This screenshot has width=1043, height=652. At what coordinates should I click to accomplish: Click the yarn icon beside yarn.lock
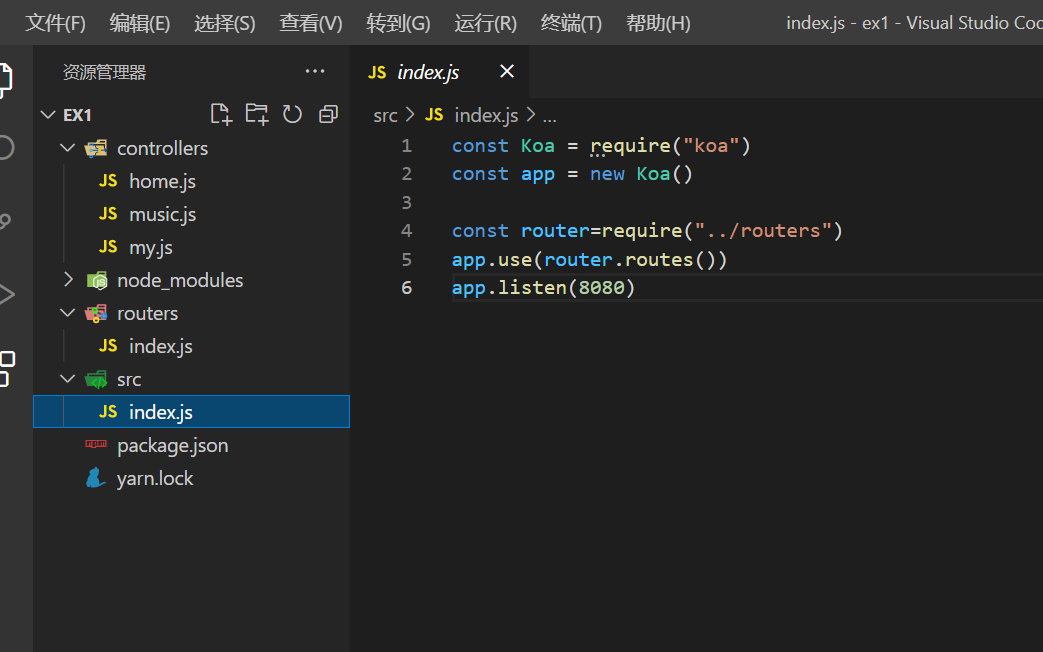pos(96,478)
